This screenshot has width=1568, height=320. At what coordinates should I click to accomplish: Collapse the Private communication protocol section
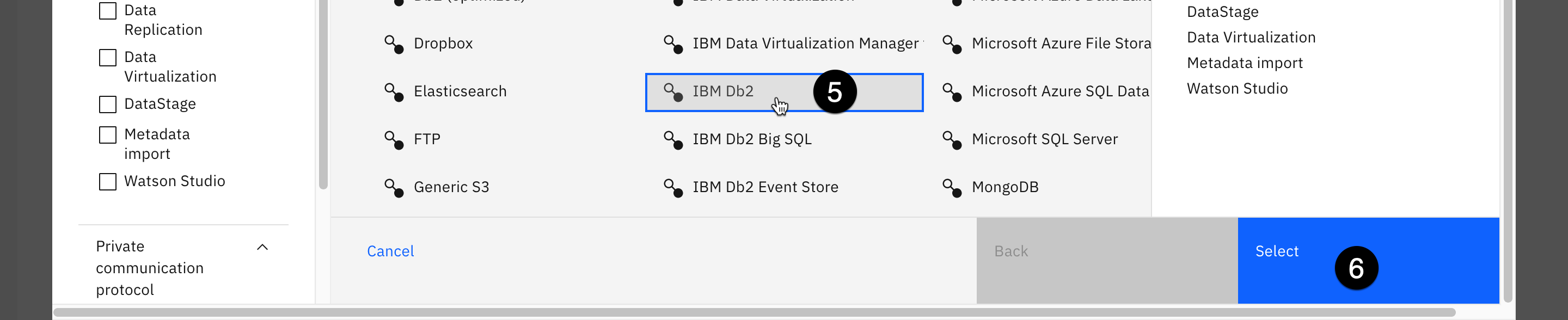click(262, 247)
